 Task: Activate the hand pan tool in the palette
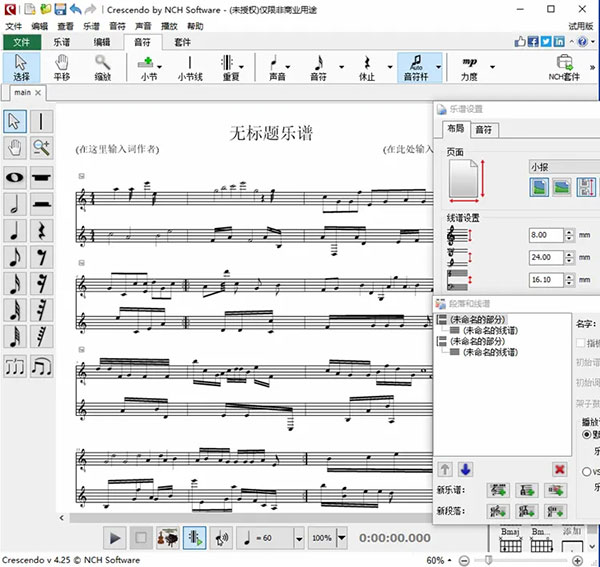point(16,148)
